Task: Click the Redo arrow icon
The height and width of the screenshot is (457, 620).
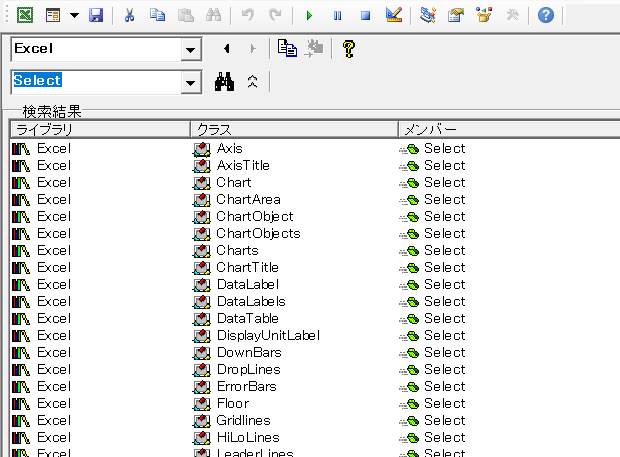Action: coord(275,15)
